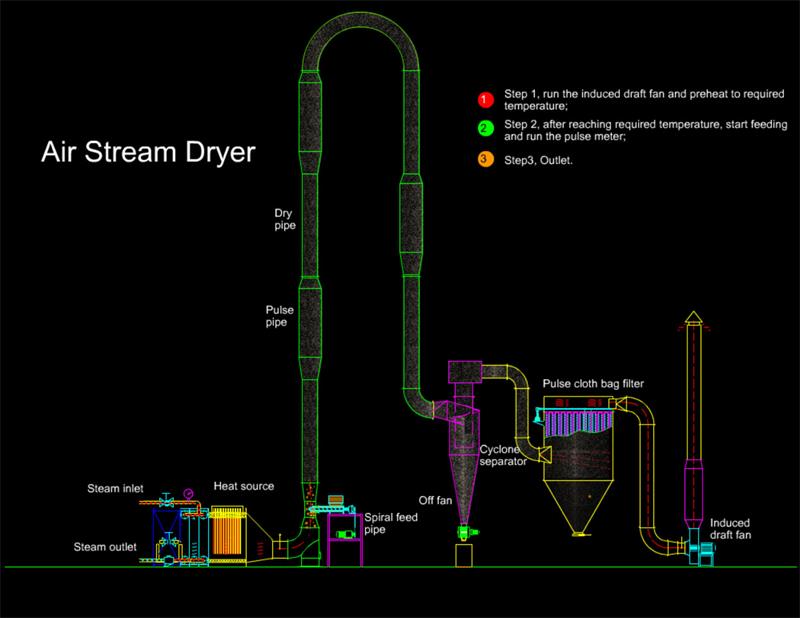Click the "Pulse pipe" label
Viewport: 800px width, 618px height.
pyautogui.click(x=279, y=317)
